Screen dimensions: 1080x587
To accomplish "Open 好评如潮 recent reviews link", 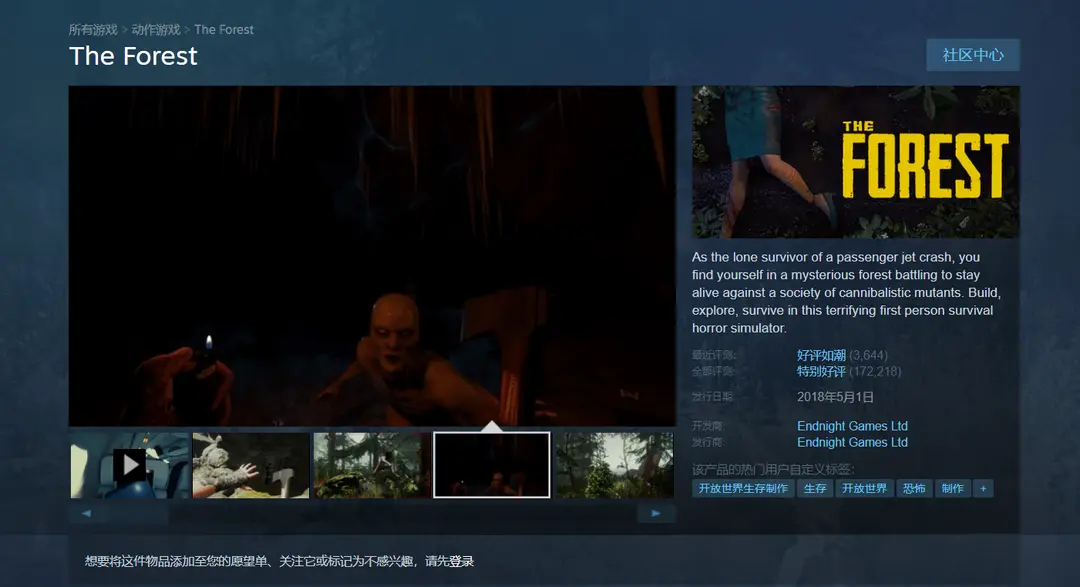I will (821, 356).
